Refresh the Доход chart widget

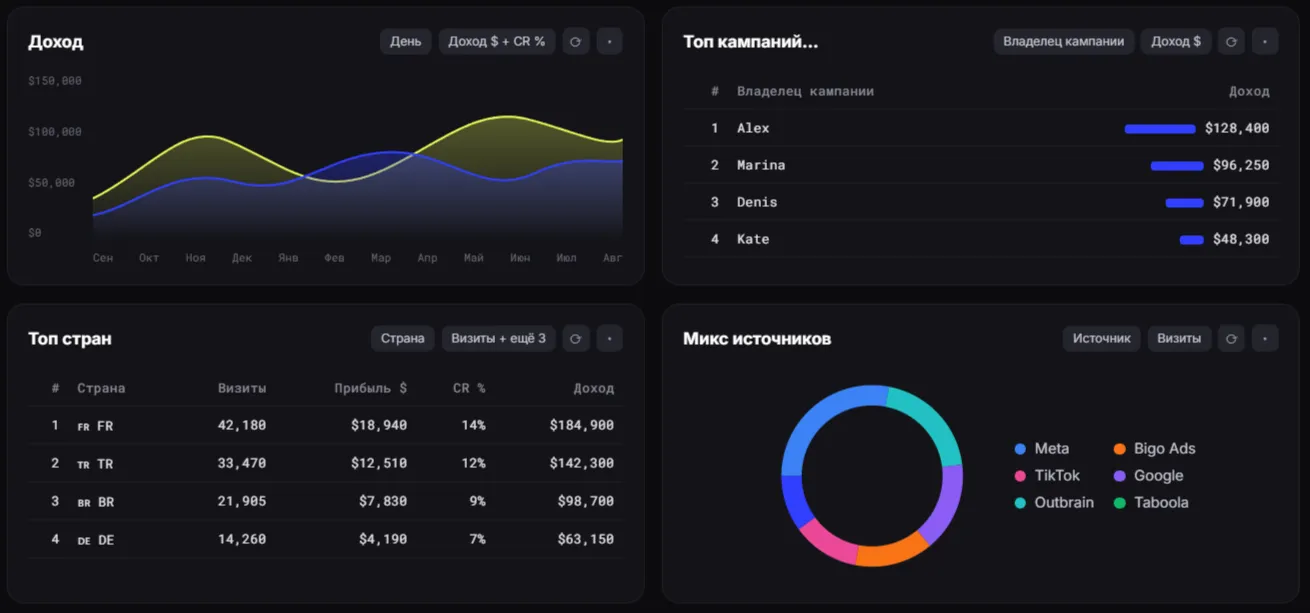point(575,41)
